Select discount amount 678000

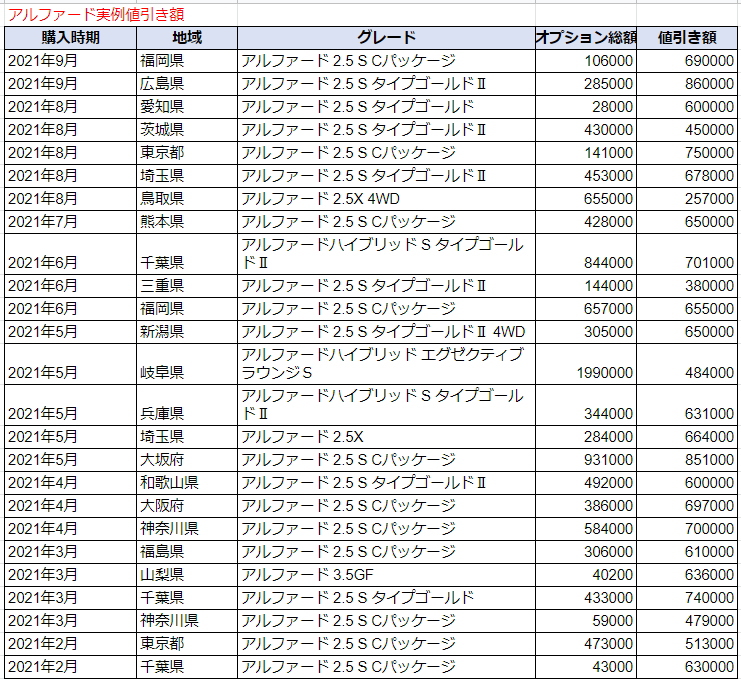tap(687, 176)
